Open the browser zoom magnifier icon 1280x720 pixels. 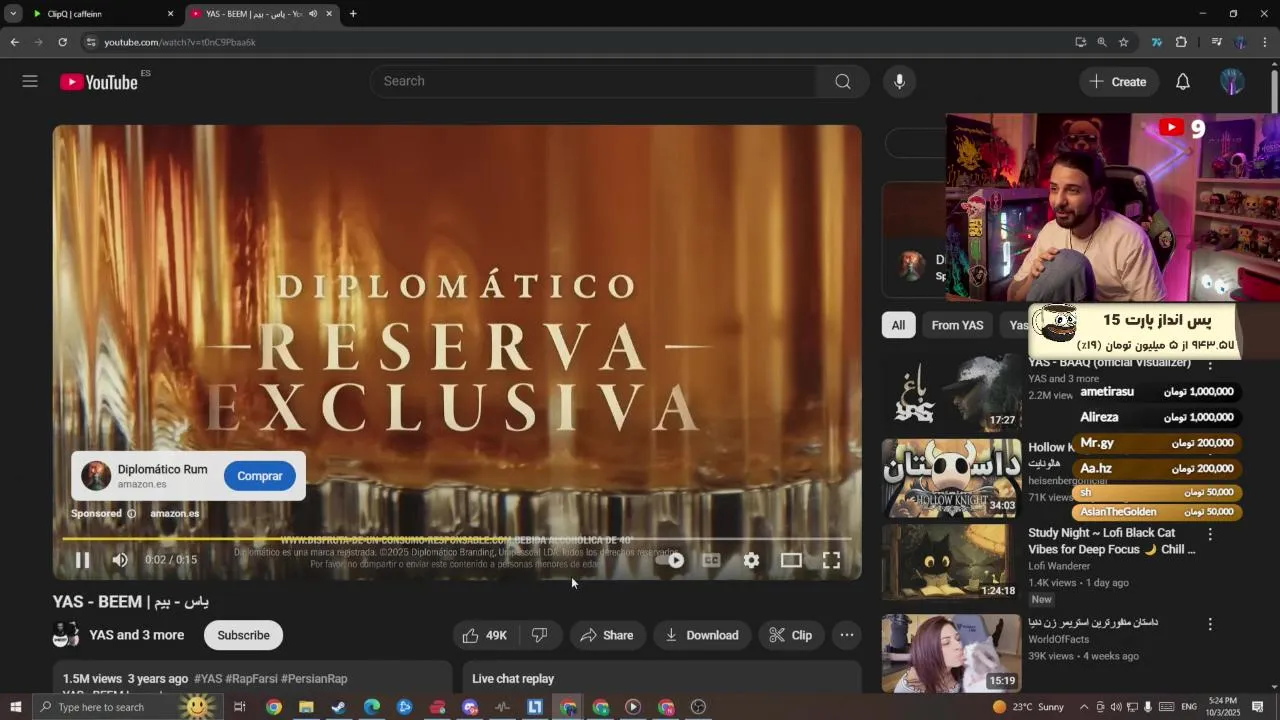[1101, 42]
